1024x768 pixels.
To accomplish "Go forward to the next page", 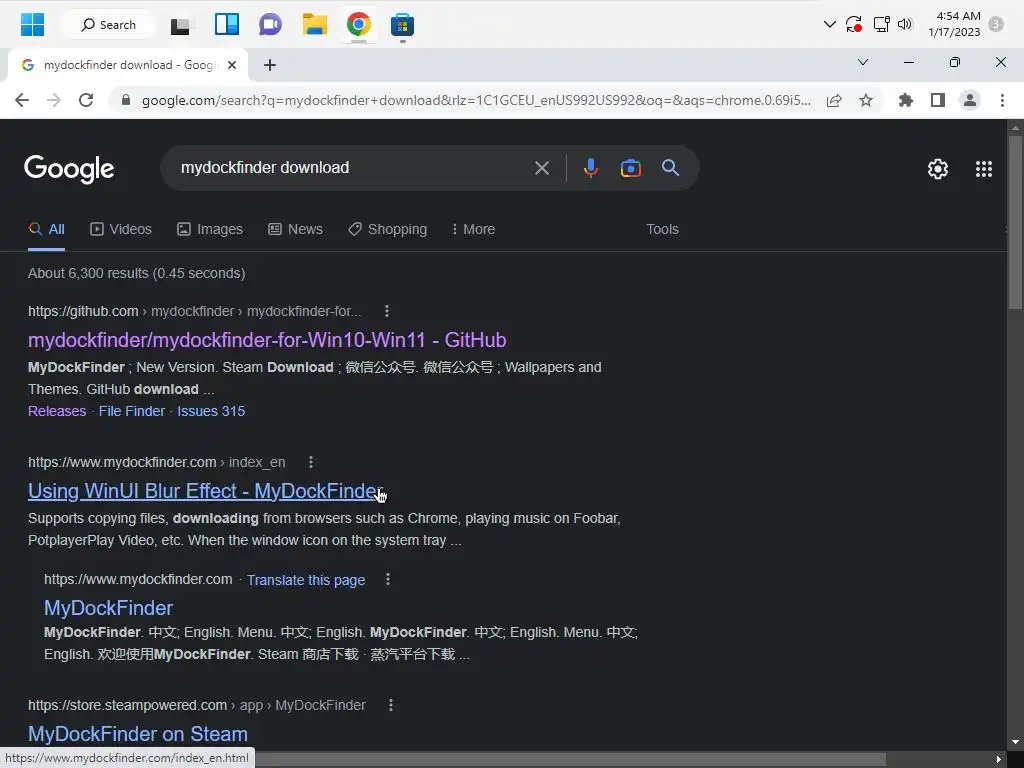I will (54, 100).
